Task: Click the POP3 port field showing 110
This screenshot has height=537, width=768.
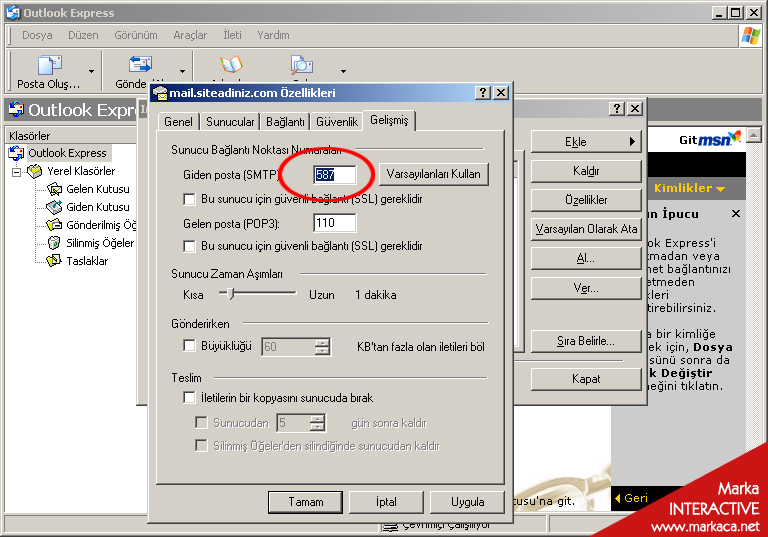Action: click(335, 223)
